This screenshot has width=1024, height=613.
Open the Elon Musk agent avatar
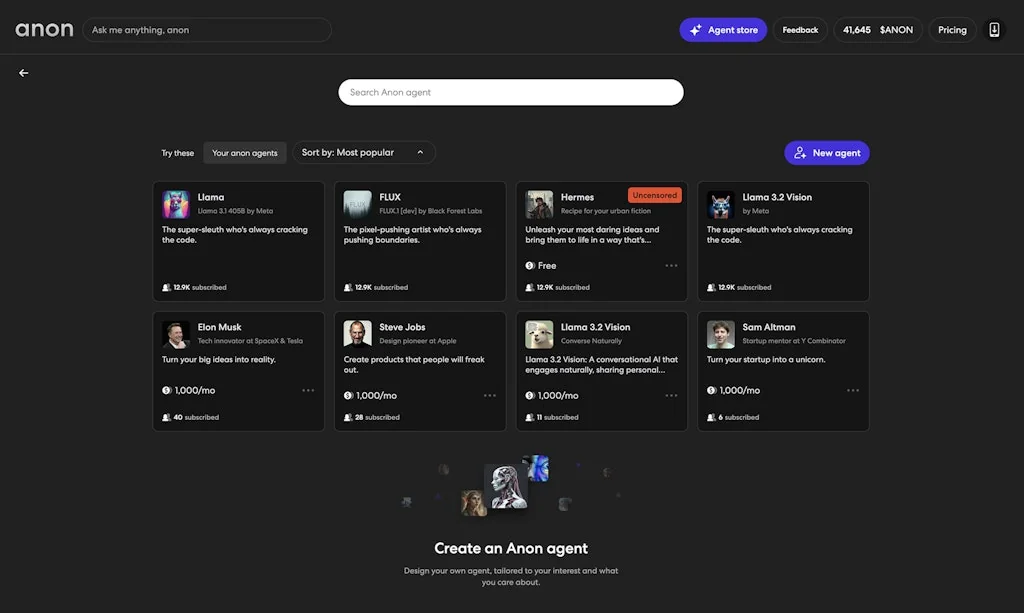(175, 334)
